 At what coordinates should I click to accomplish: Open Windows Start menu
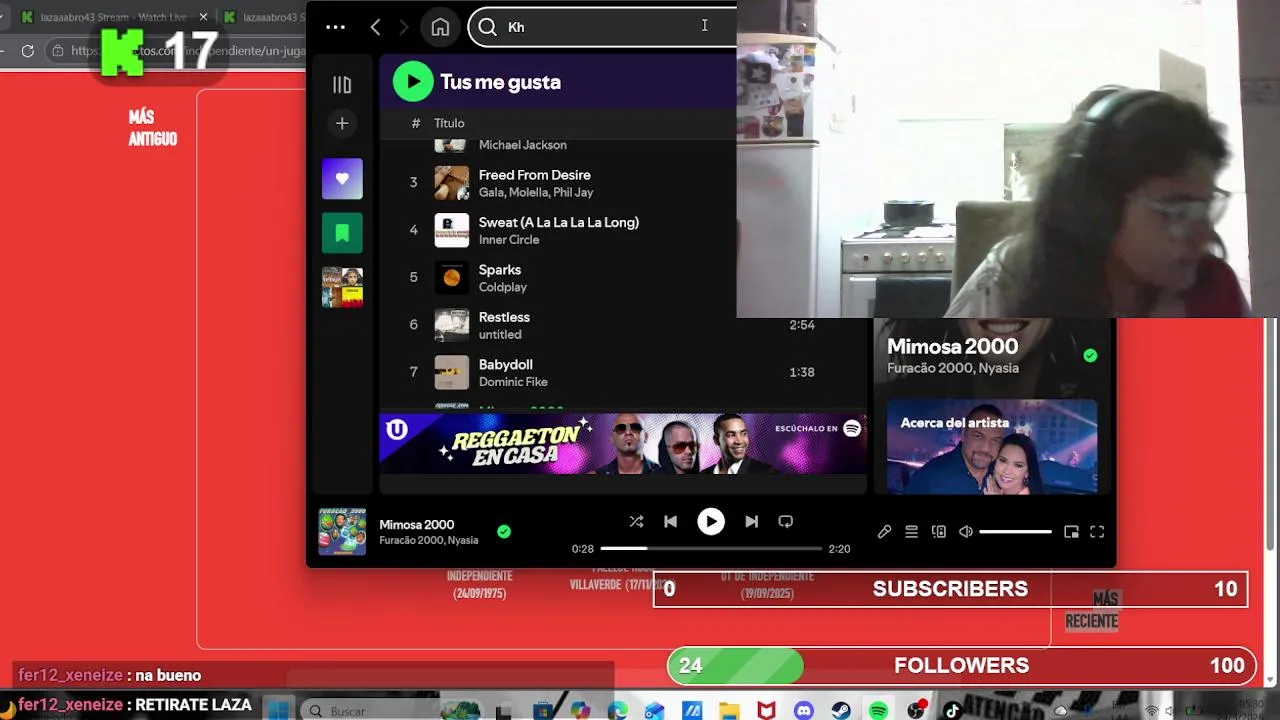tap(278, 710)
